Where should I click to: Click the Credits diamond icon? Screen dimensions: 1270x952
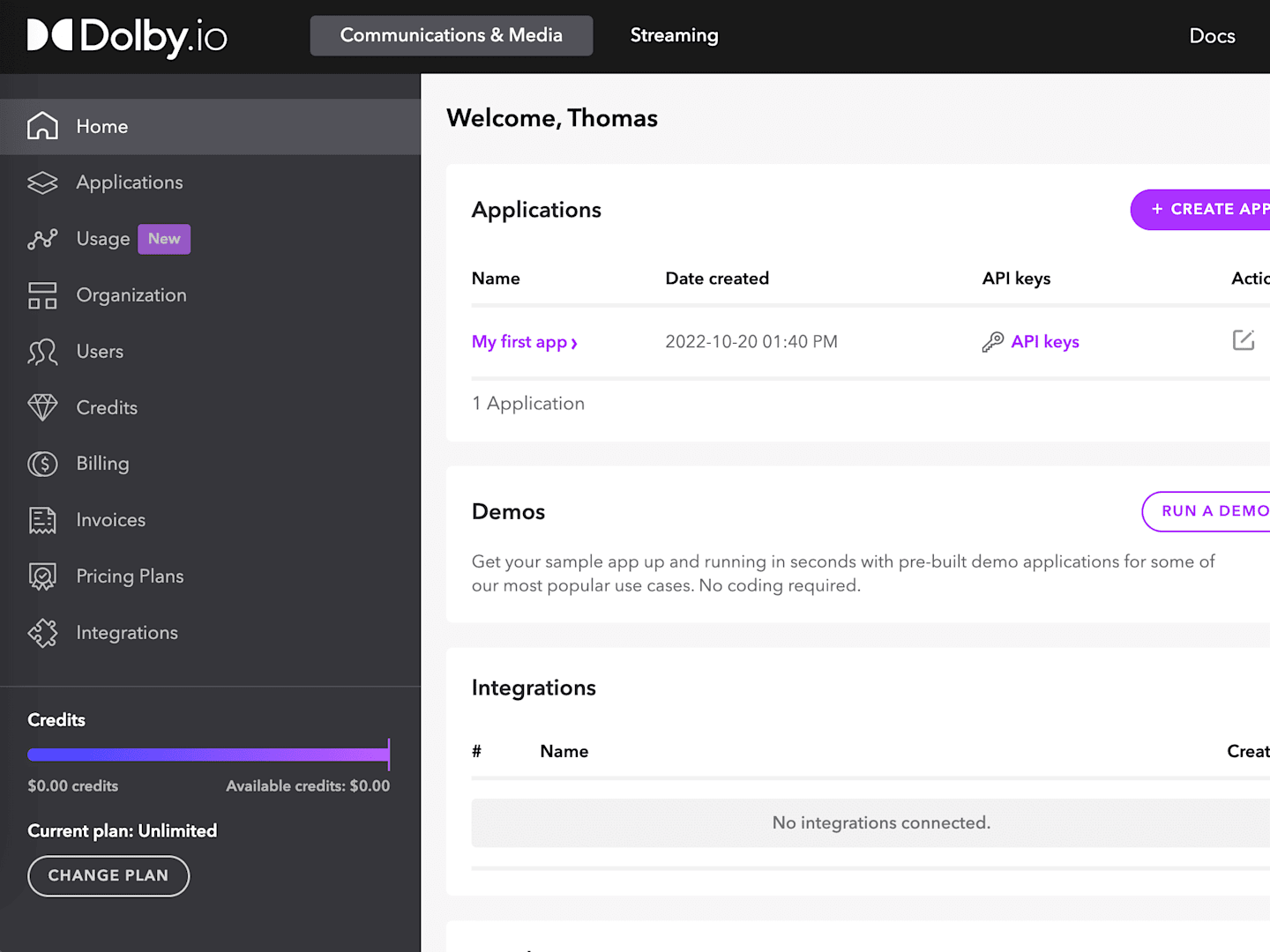(x=42, y=407)
